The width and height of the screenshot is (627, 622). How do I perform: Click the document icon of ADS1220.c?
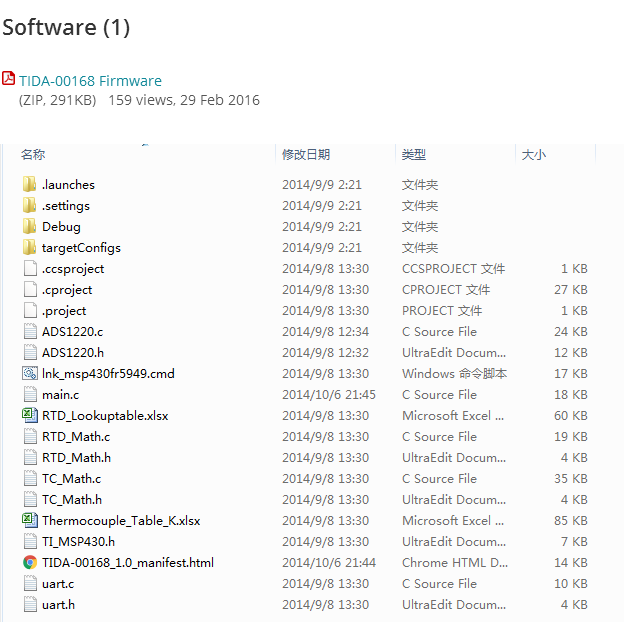pos(30,332)
